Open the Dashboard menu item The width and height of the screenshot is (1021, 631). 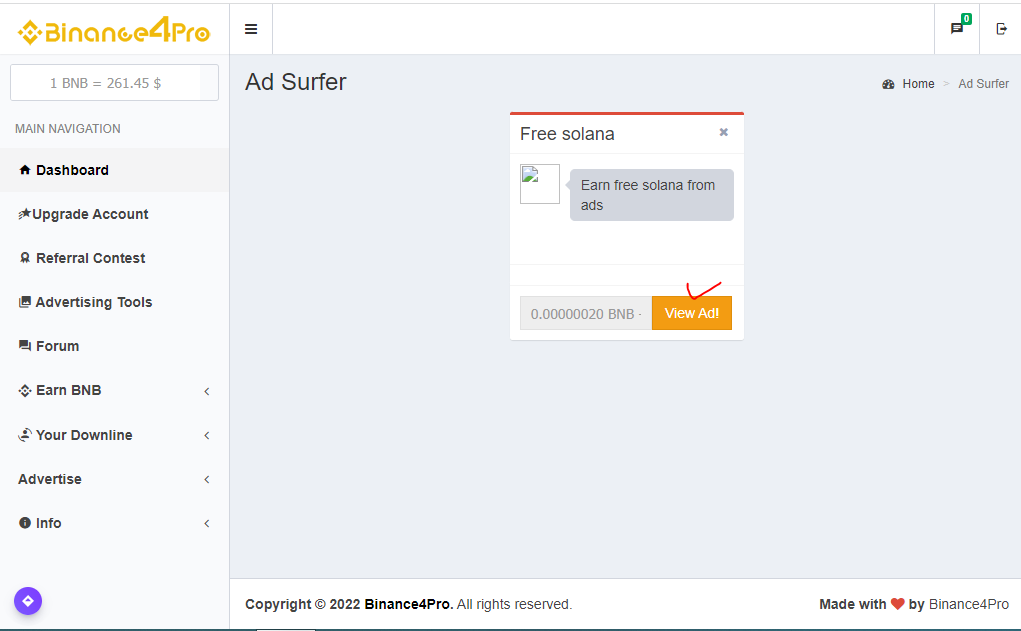(72, 170)
